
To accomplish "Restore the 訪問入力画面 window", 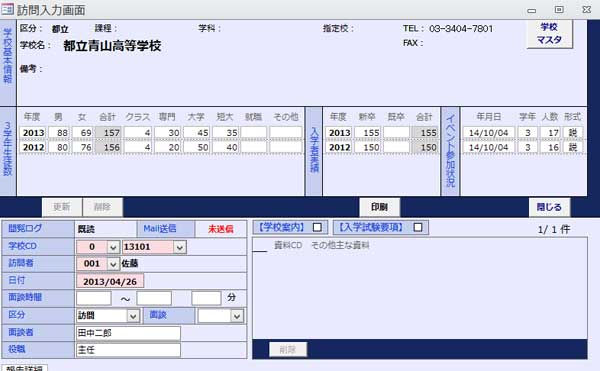I will coord(559,10).
